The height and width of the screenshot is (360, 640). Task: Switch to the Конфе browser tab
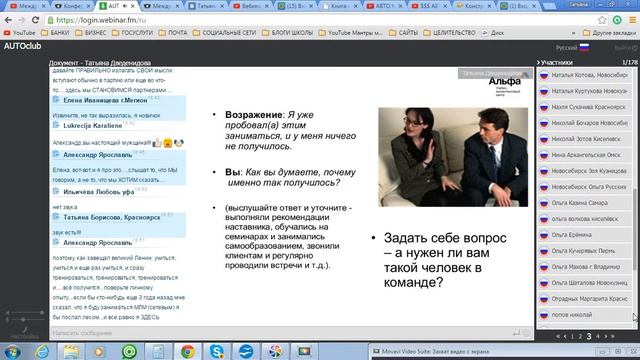coord(73,6)
